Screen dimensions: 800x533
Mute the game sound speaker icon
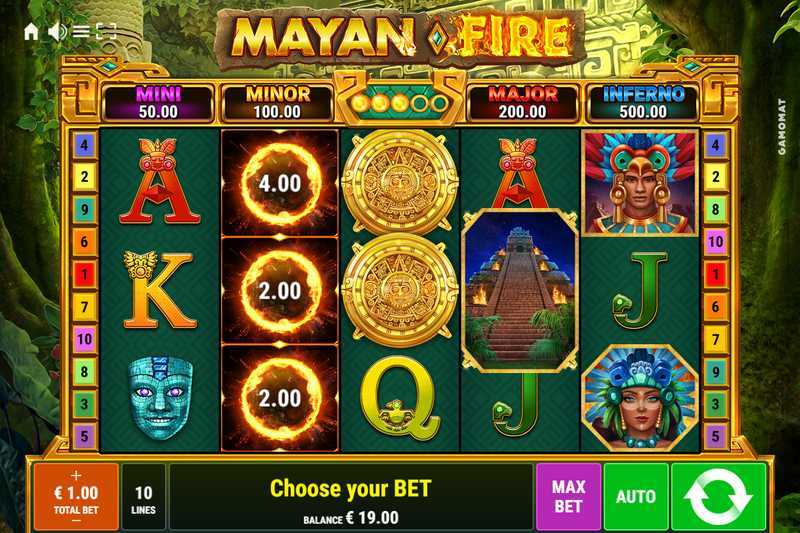57,32
